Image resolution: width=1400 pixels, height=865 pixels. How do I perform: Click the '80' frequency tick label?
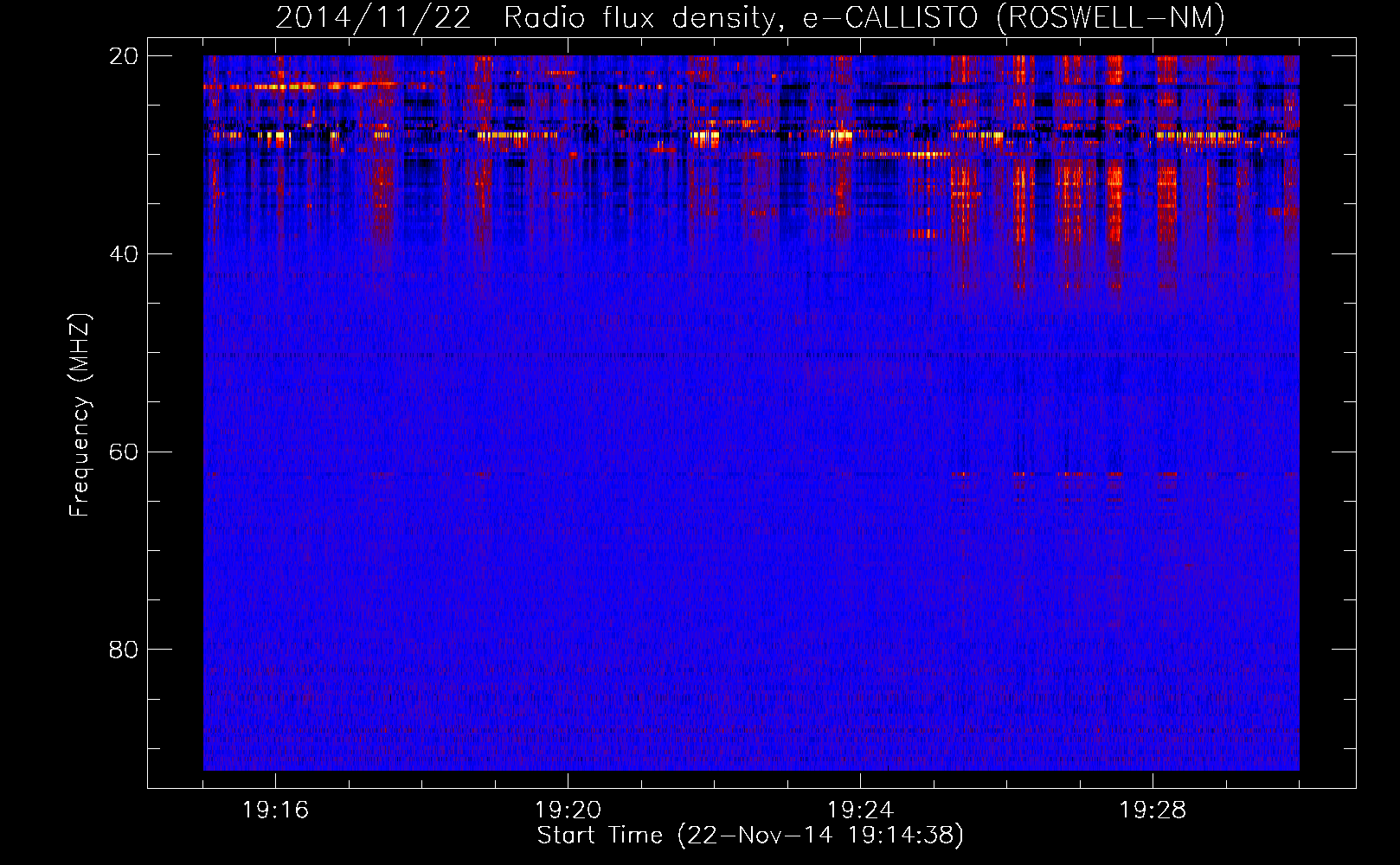pos(124,650)
